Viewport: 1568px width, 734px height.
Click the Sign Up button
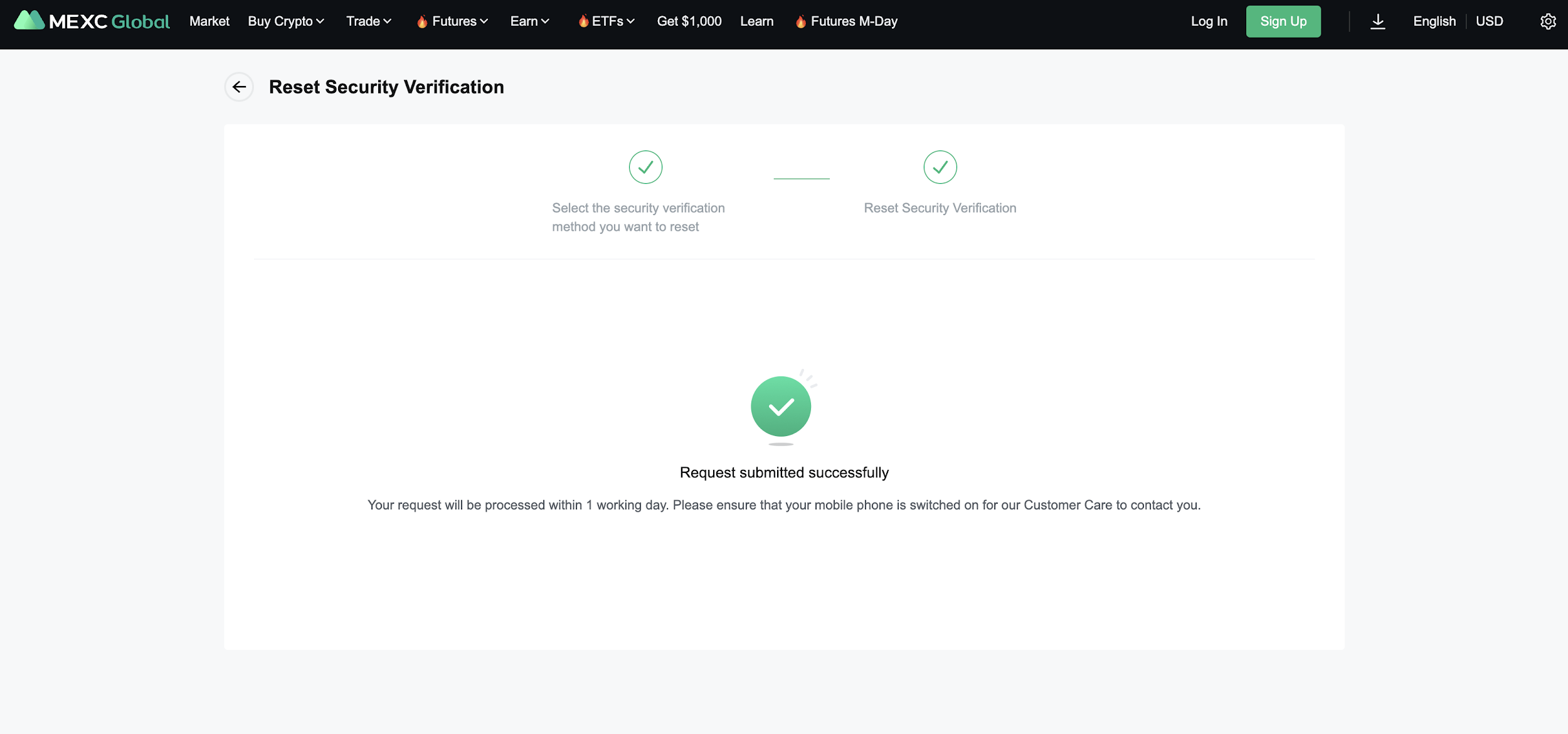click(1283, 21)
